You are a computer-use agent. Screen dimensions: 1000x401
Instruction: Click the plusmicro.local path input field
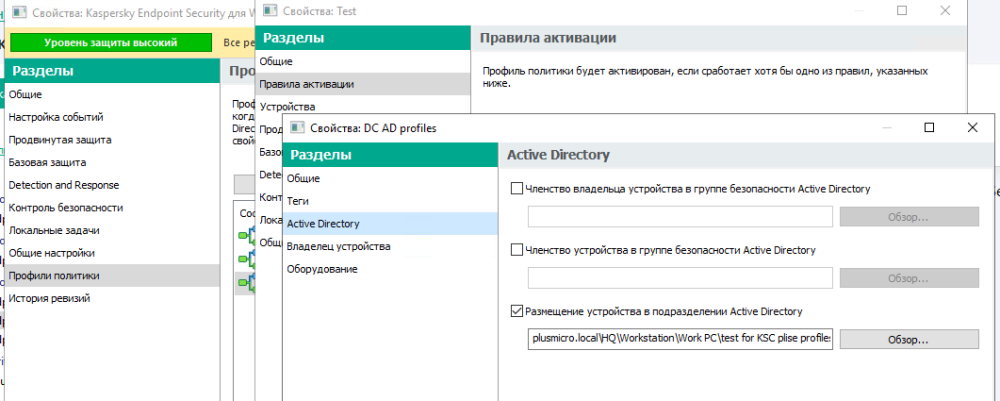[680, 339]
